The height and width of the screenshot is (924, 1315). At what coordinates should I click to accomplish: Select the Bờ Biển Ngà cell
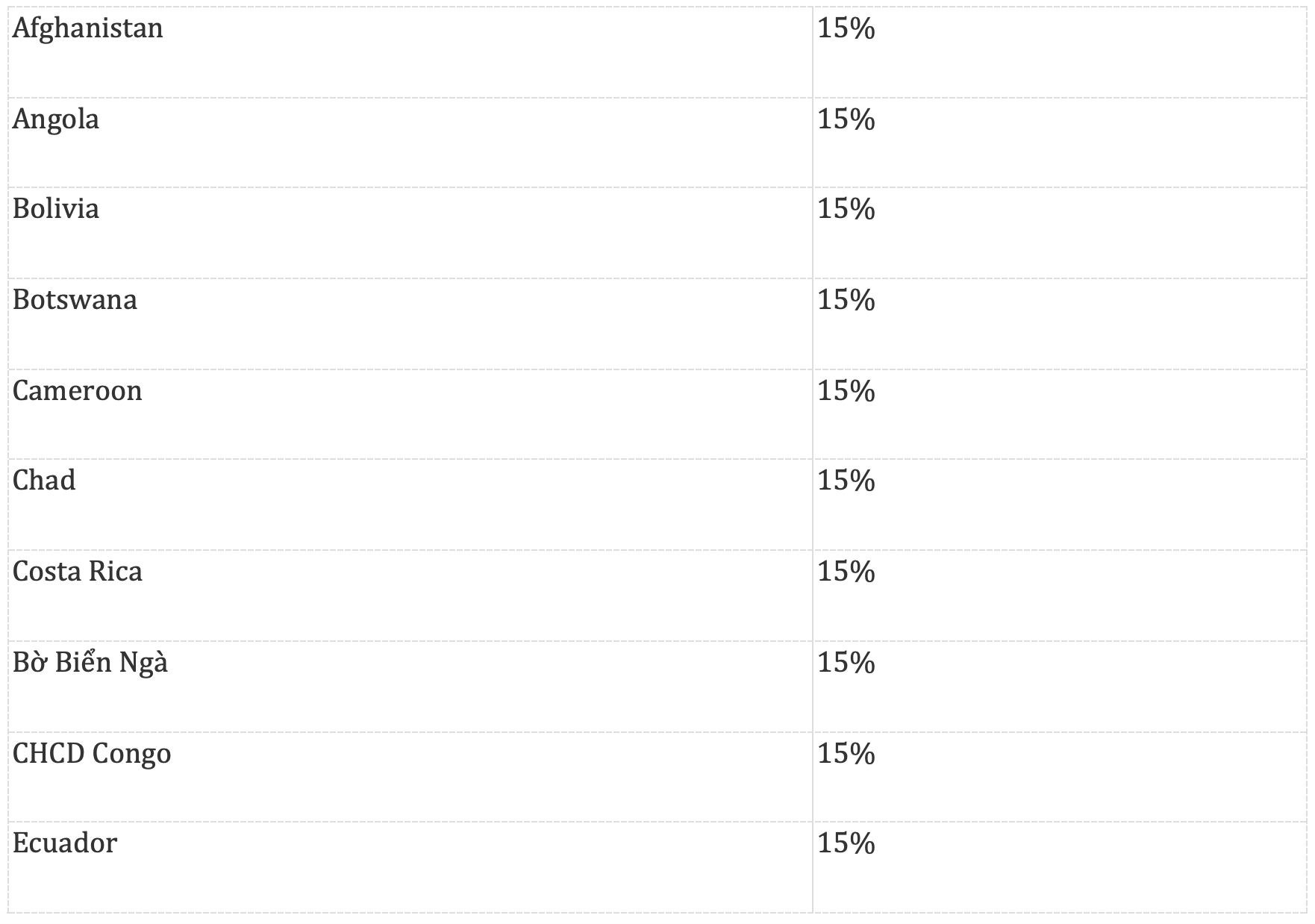(x=90, y=663)
